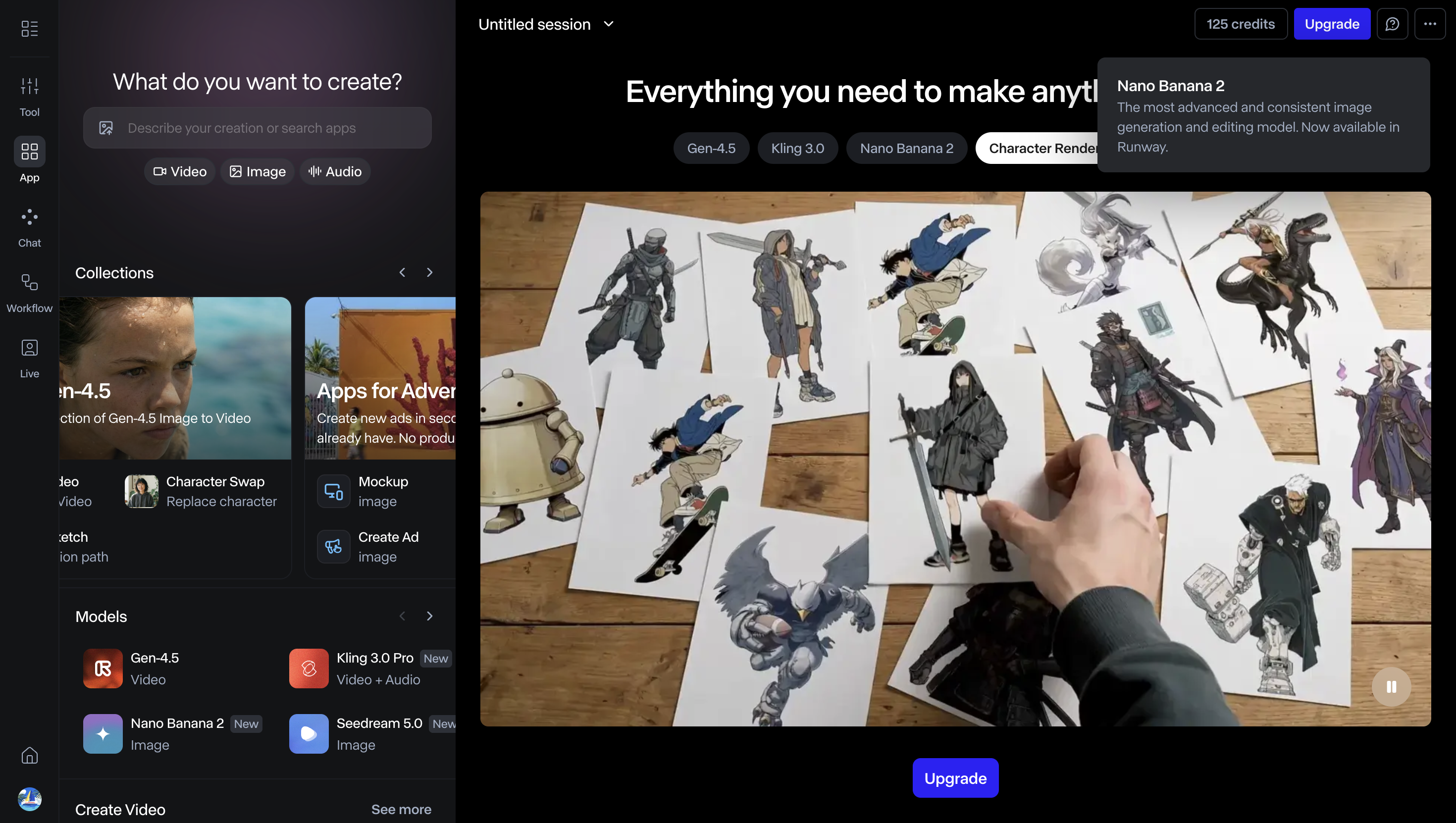The image size is (1456, 823).
Task: Open the Live section in sidebar
Action: click(29, 358)
